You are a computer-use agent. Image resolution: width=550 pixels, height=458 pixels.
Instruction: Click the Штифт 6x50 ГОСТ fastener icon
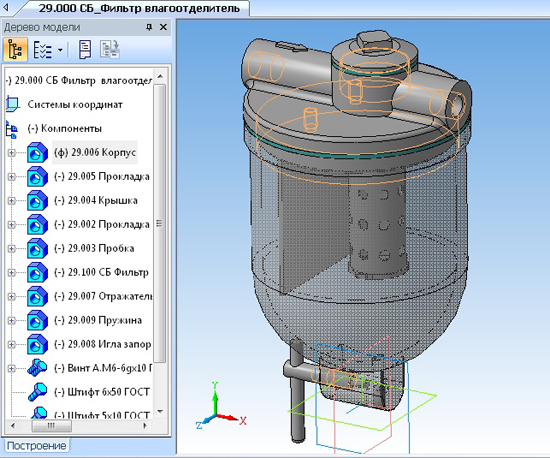[x=37, y=392]
